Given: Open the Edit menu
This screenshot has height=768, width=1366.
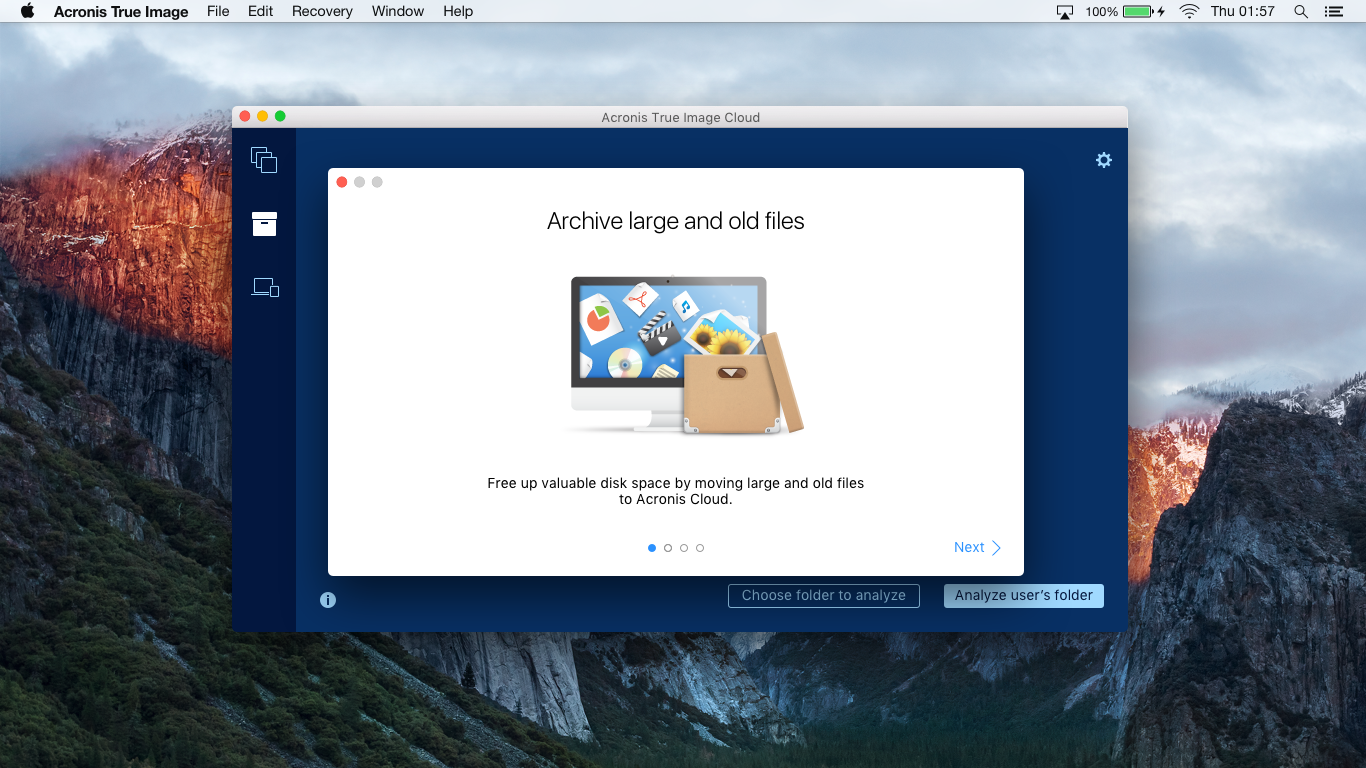Looking at the screenshot, I should click(261, 12).
